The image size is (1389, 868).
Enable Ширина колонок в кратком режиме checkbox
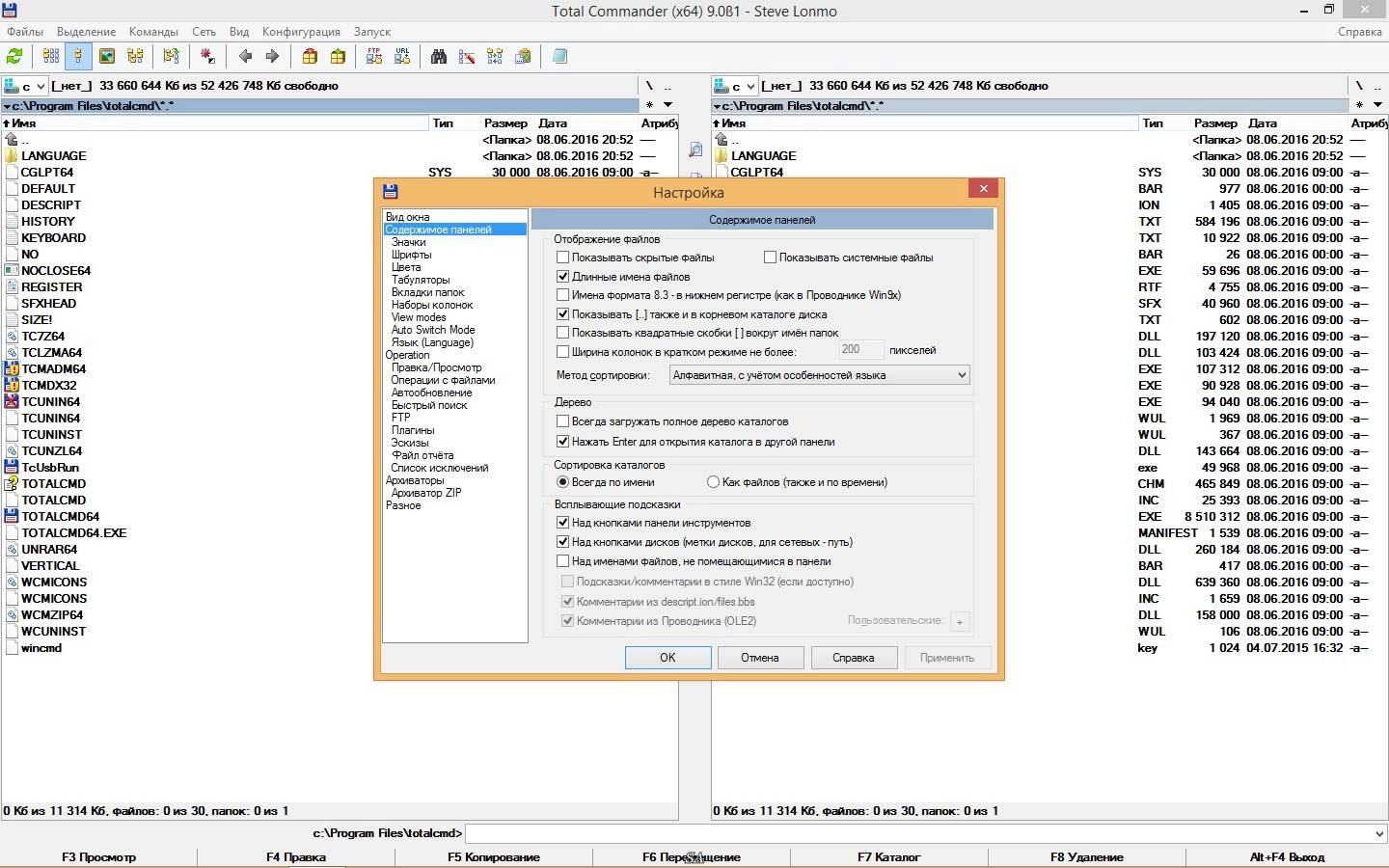tap(563, 352)
